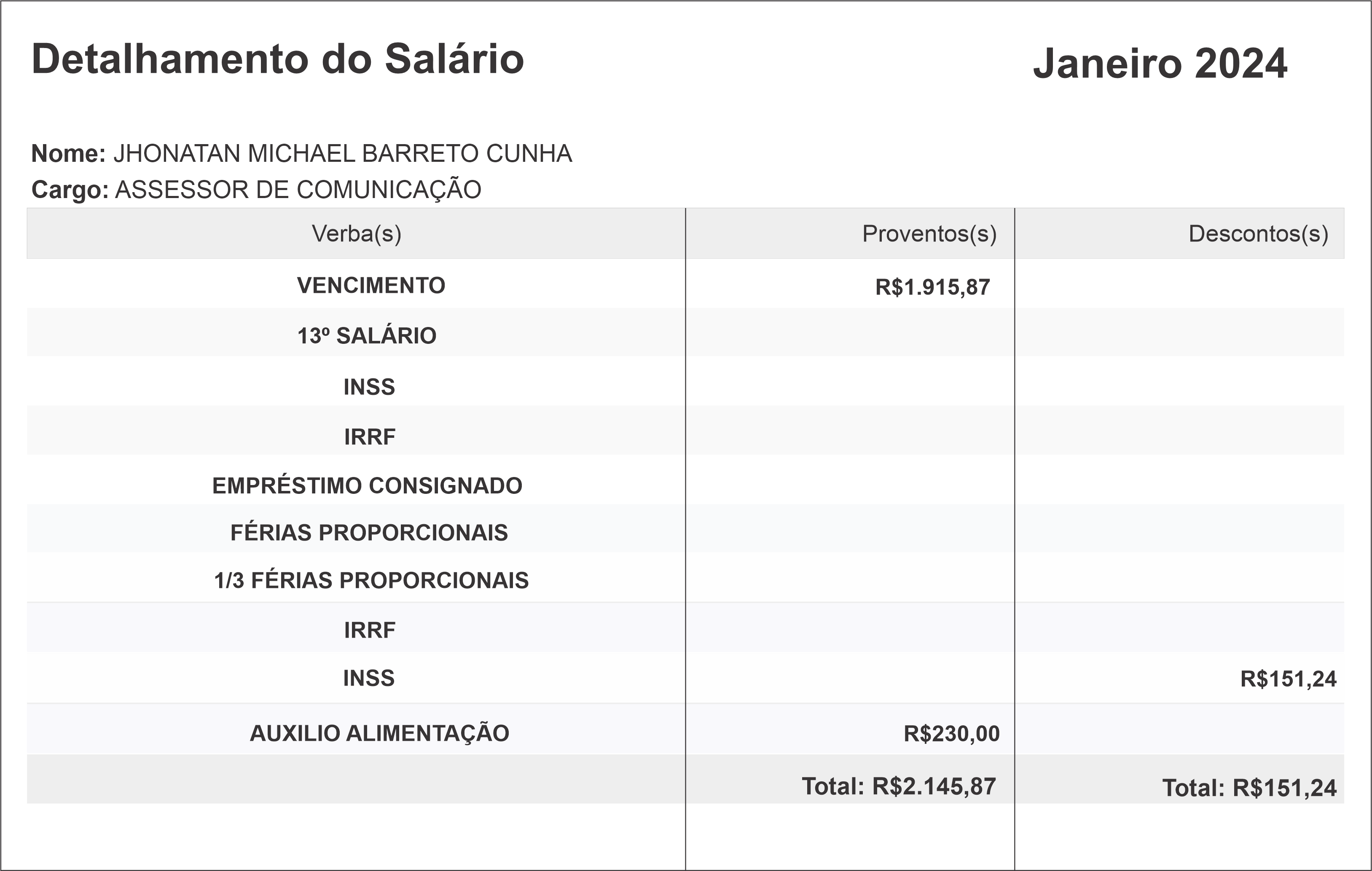Click the EMPRÉSTIMO CONSIGNADO row label
1372x871 pixels.
click(x=367, y=485)
